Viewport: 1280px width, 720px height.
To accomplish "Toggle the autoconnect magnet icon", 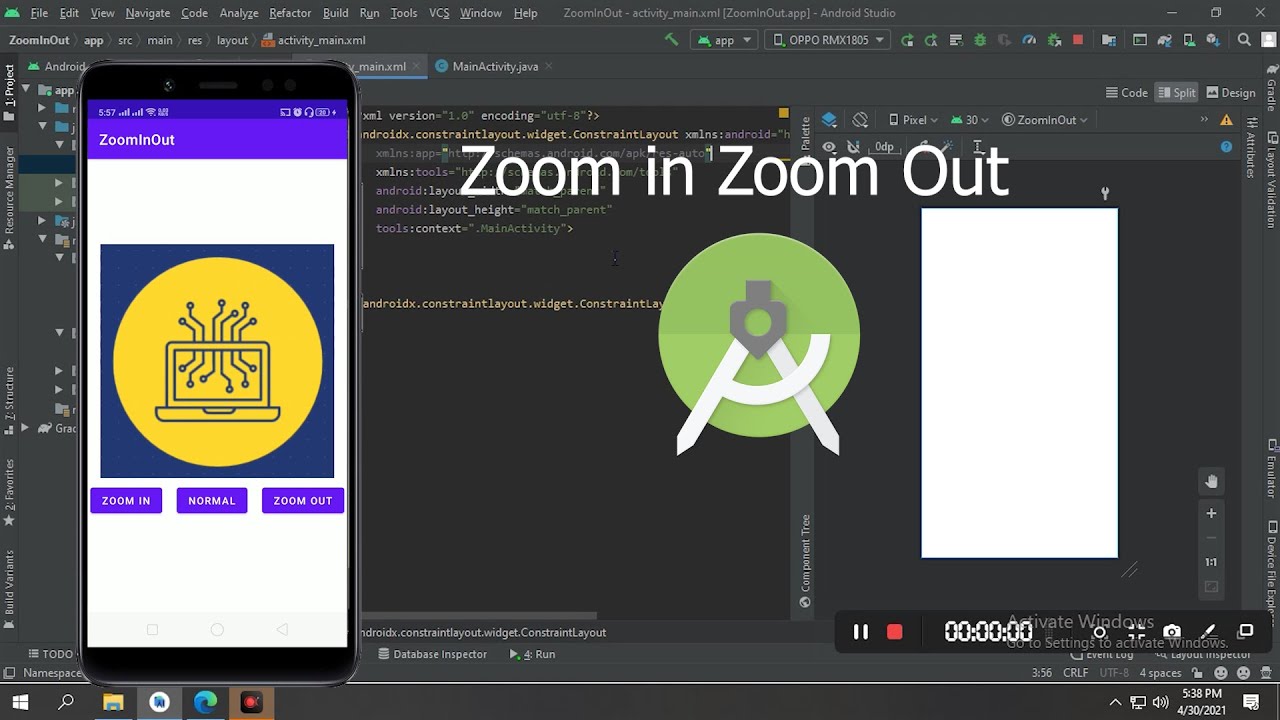I will (853, 147).
